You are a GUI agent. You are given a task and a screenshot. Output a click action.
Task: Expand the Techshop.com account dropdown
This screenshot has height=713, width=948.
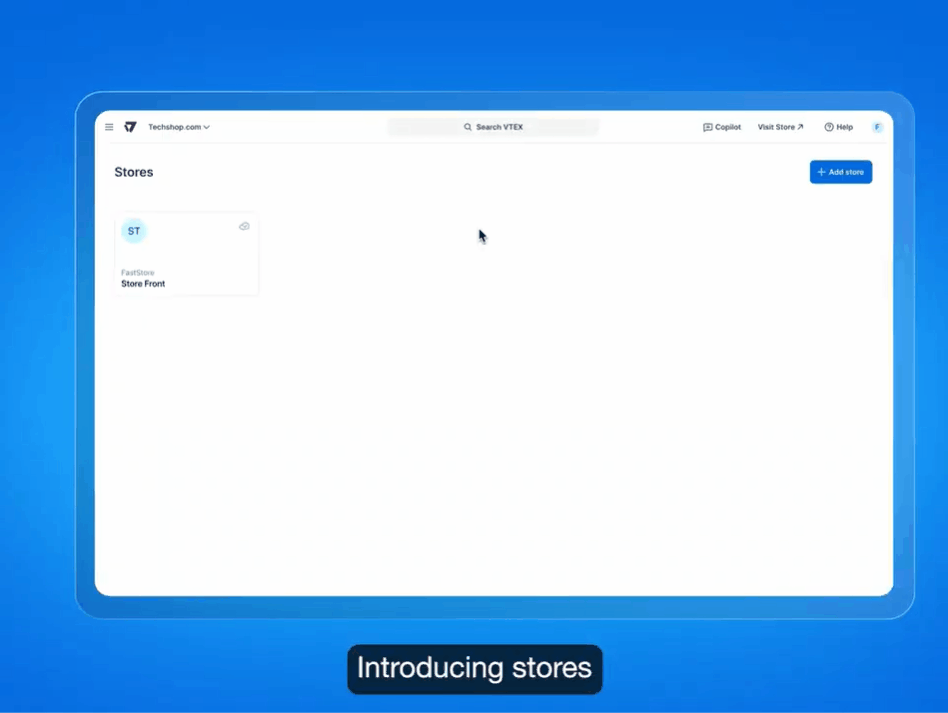tap(179, 127)
